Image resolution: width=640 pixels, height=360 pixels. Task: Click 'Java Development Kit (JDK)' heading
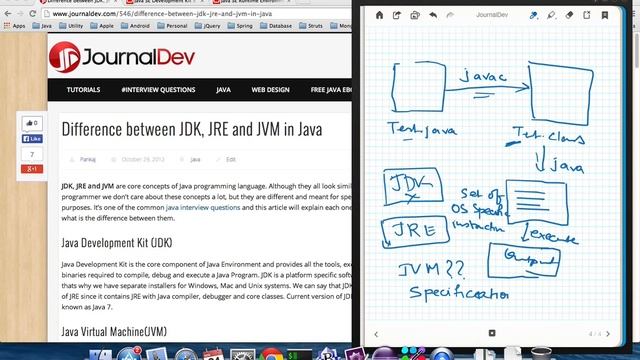[117, 243]
